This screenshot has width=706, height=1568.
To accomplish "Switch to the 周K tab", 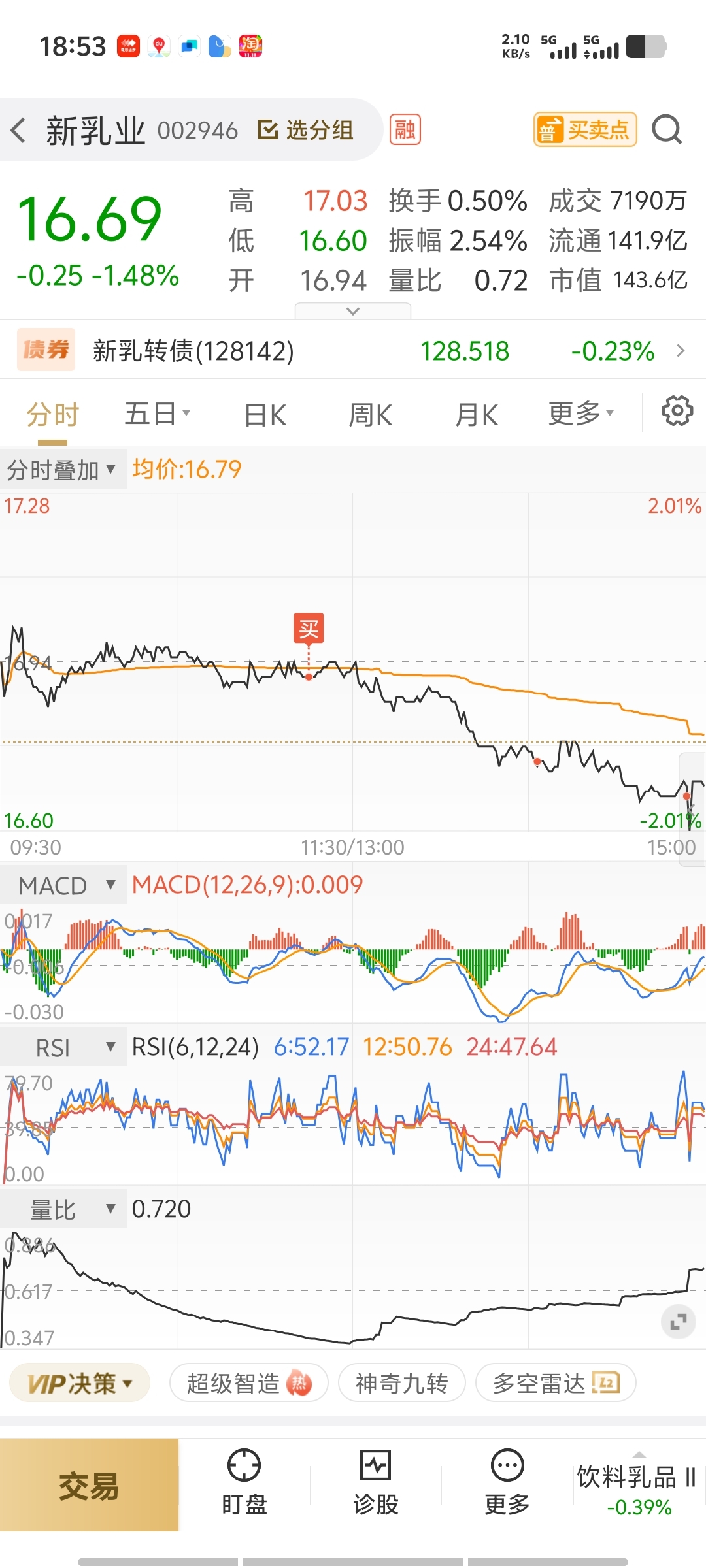I will pyautogui.click(x=370, y=415).
